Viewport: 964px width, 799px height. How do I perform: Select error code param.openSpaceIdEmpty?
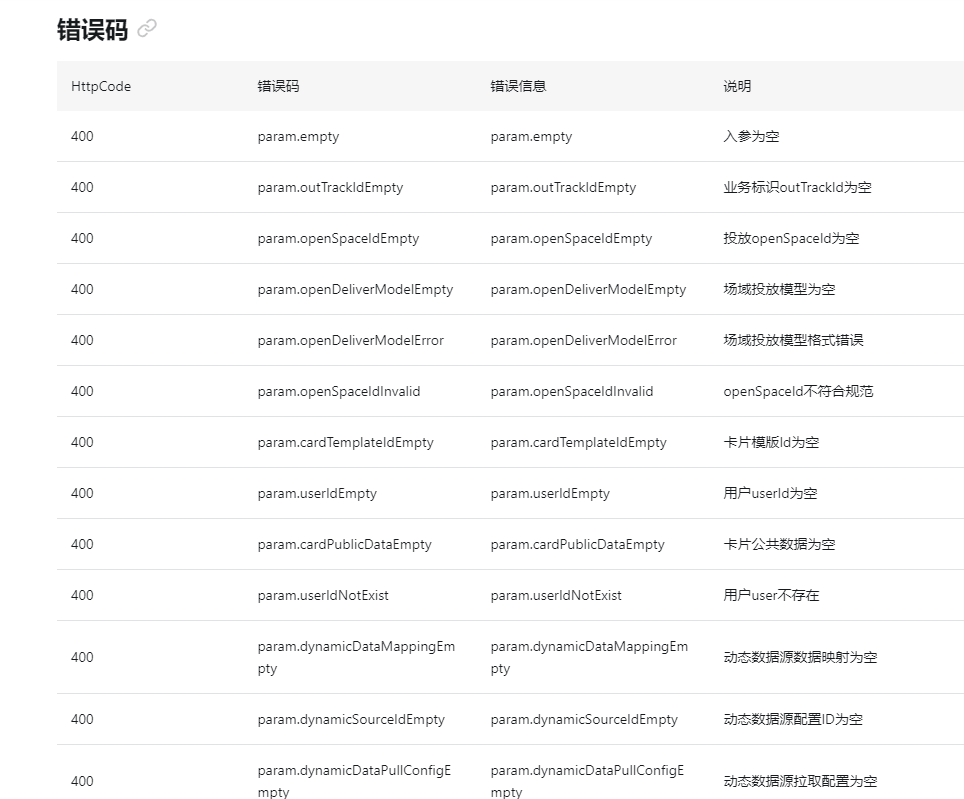click(x=338, y=238)
